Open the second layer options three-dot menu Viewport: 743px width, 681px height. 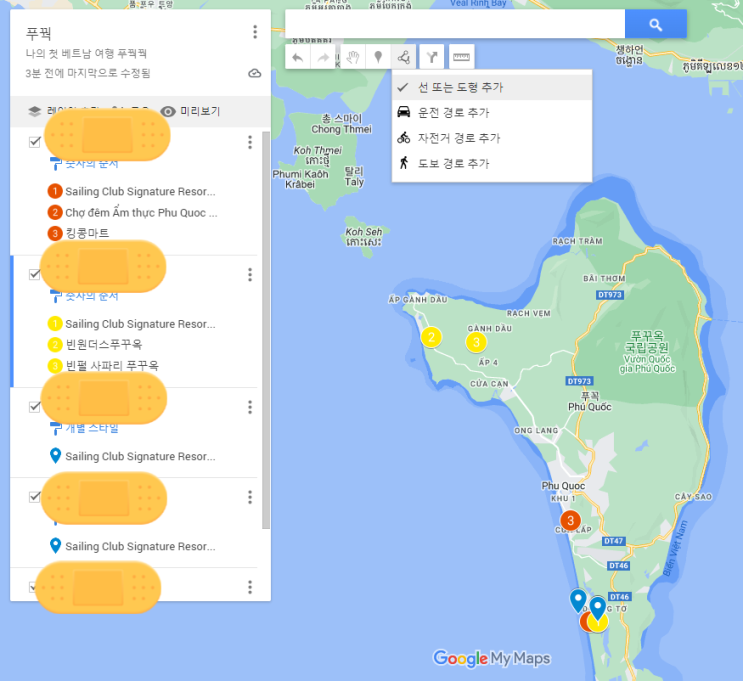pos(250,274)
